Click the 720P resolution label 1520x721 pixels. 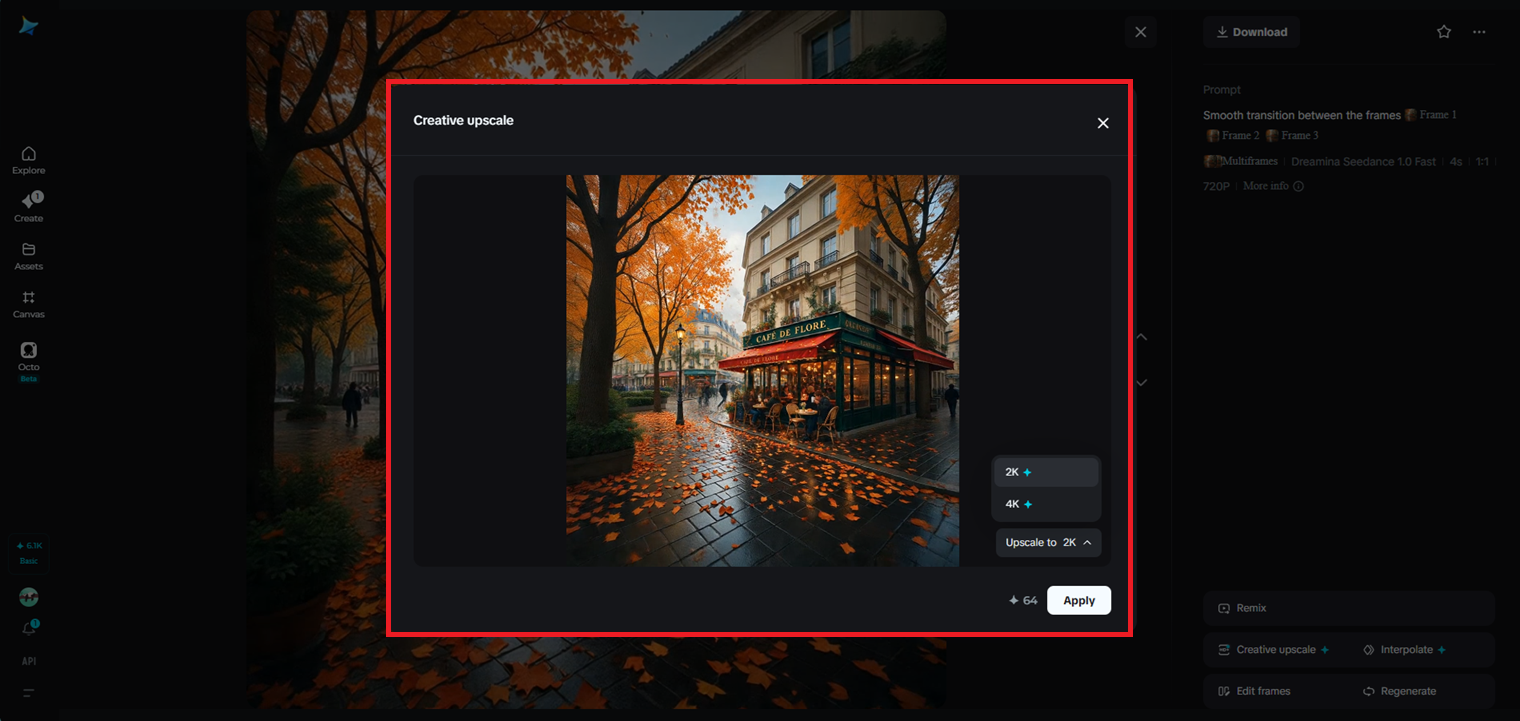pos(1216,186)
